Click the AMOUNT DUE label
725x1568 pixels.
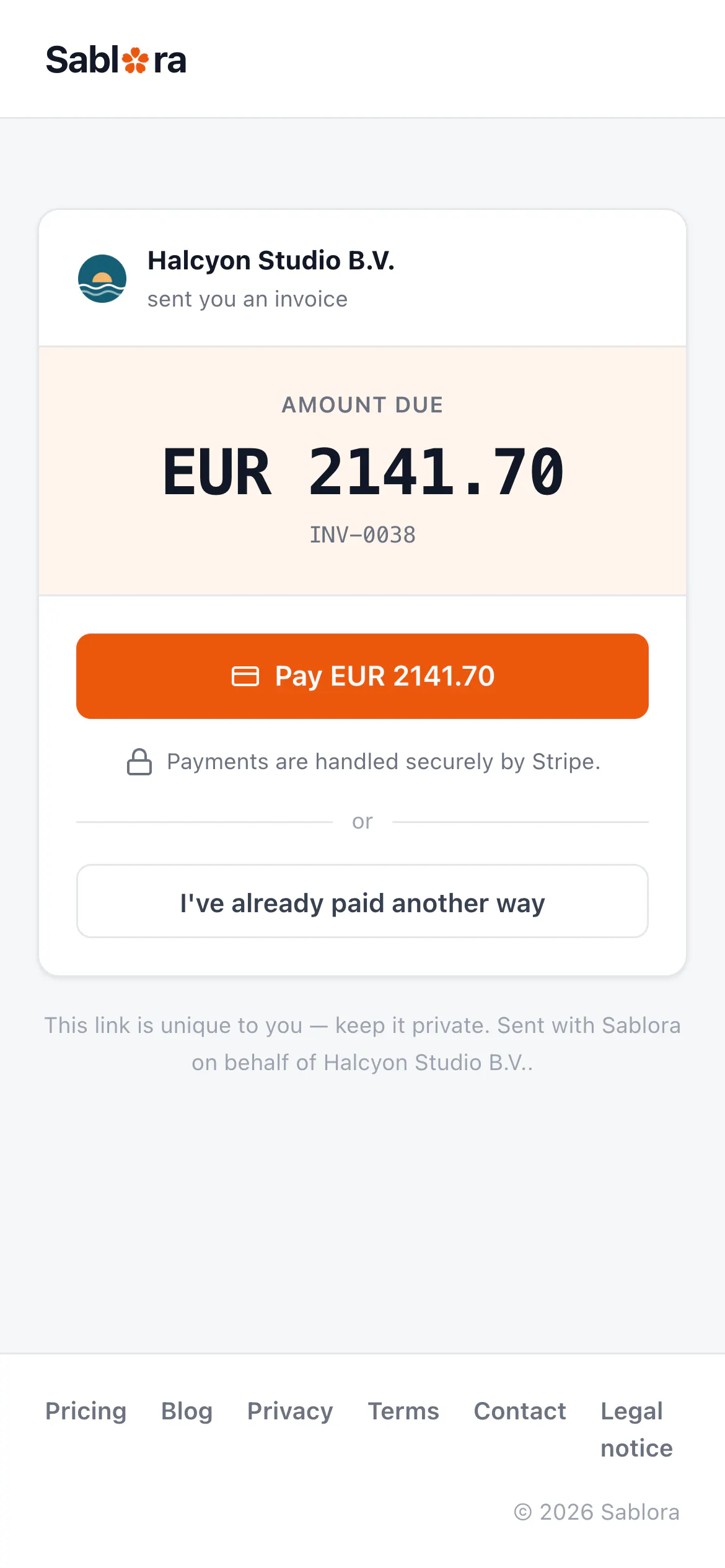click(362, 405)
